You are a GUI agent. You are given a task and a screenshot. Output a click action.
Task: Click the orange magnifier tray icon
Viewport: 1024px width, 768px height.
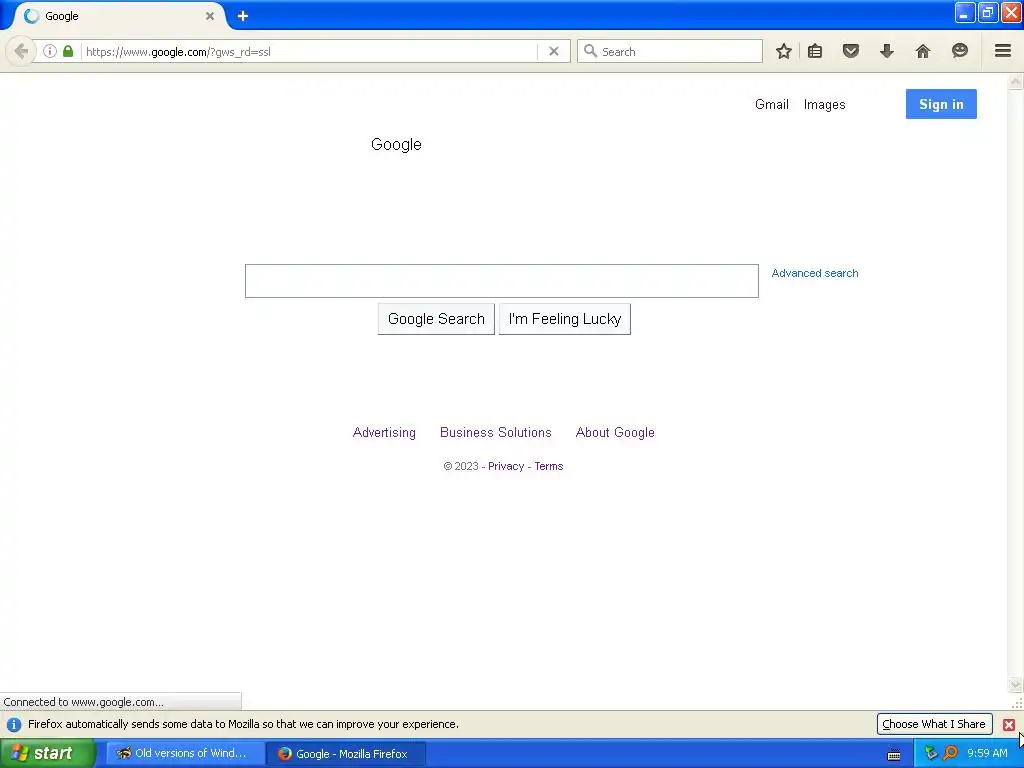950,754
